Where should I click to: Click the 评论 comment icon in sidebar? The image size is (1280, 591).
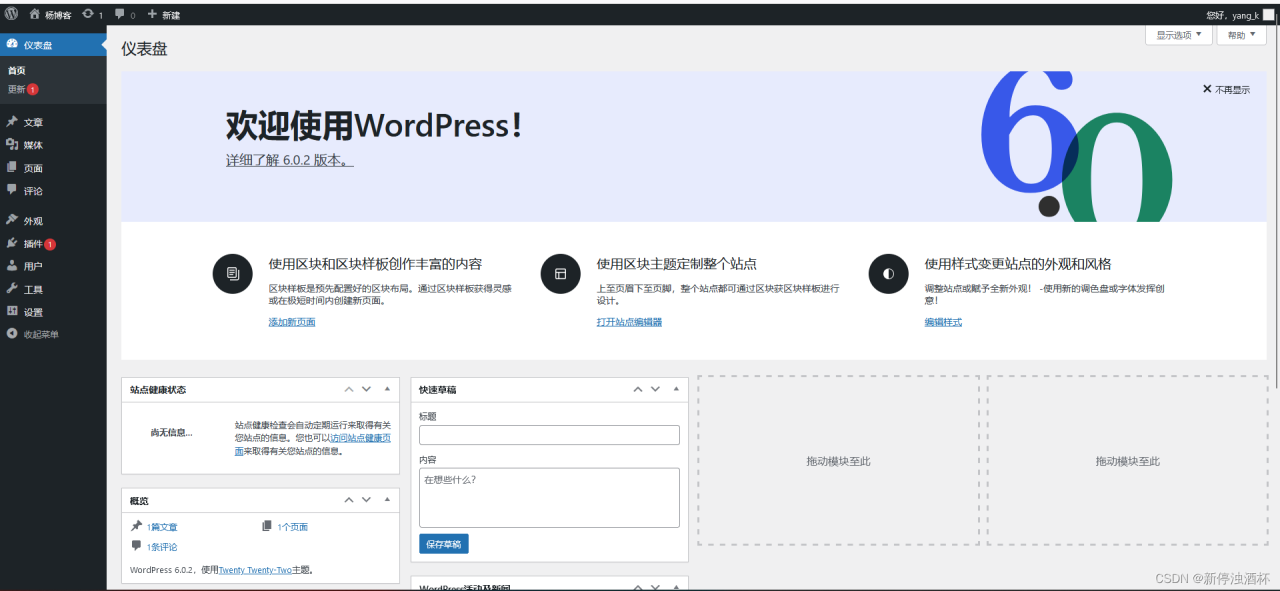tap(12, 190)
